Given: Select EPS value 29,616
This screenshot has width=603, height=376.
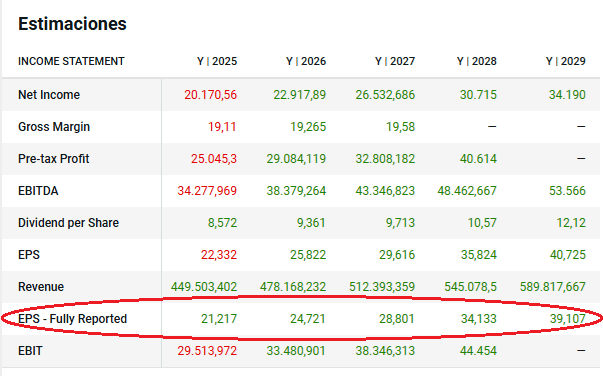Looking at the screenshot, I should coord(397,255).
